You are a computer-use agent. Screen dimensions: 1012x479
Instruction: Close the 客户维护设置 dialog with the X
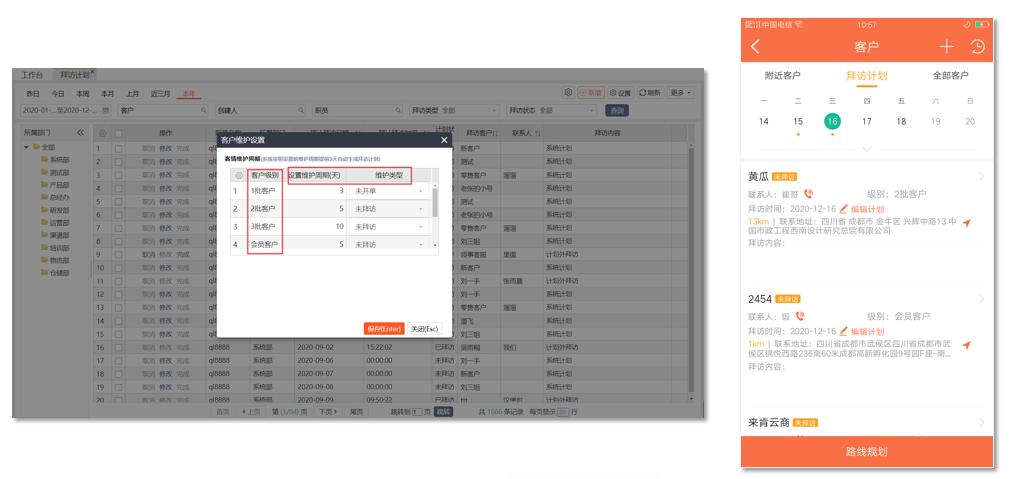(444, 140)
